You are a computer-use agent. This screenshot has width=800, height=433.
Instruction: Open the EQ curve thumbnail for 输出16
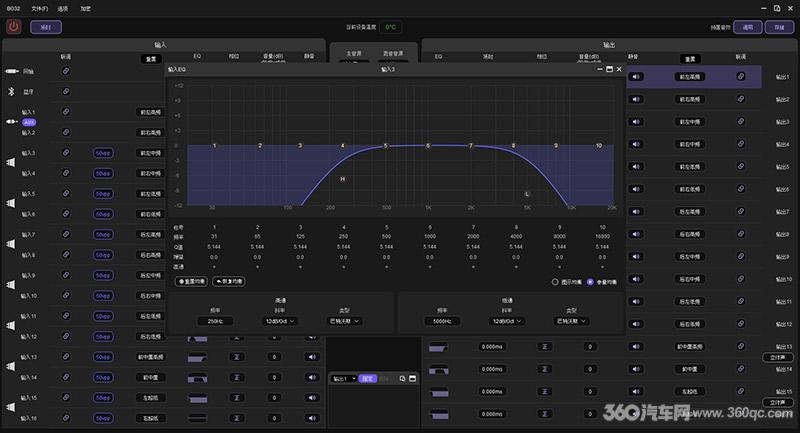tap(438, 414)
